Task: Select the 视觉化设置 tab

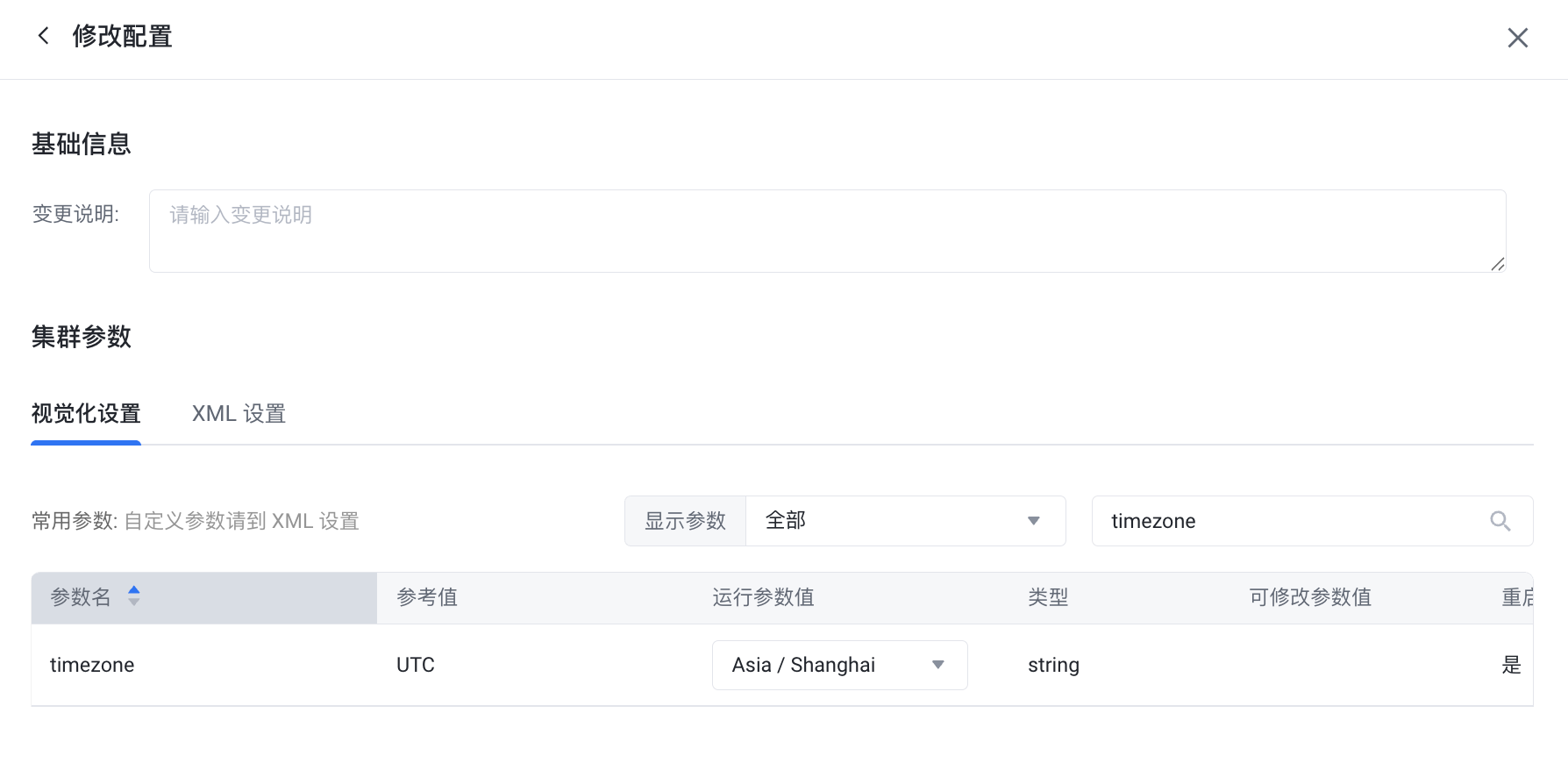Action: pos(86,414)
